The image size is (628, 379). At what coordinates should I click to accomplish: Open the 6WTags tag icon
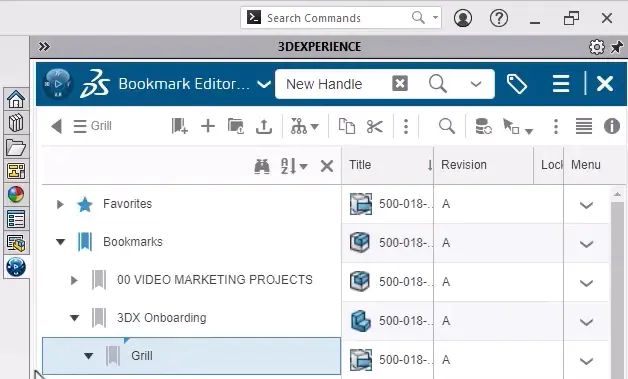517,84
